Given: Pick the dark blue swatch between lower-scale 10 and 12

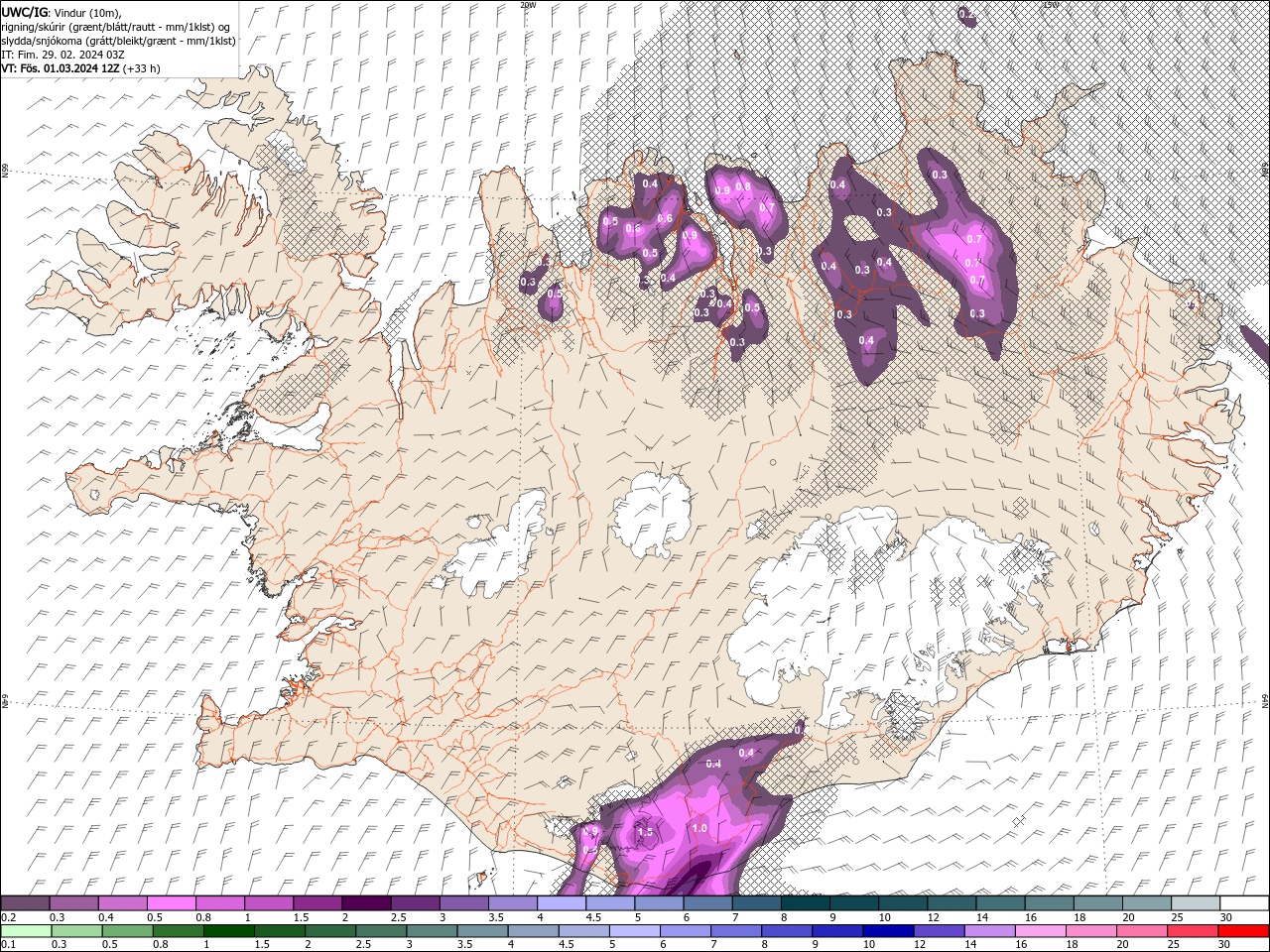Looking at the screenshot, I should pos(887,931).
